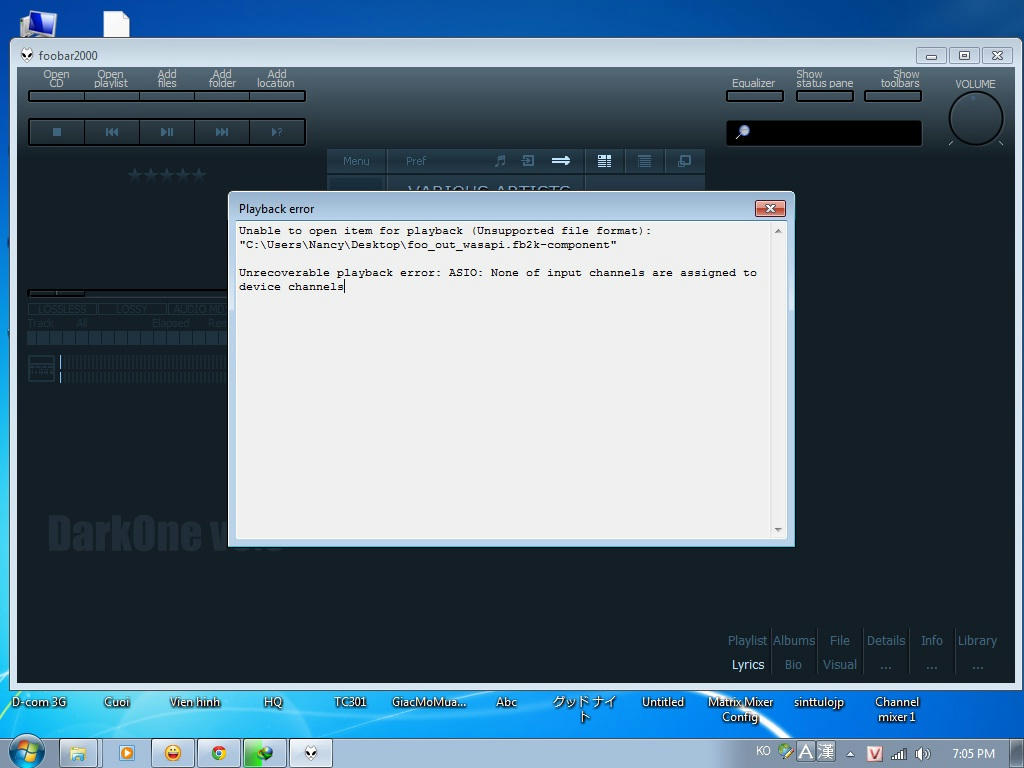Screen dimensions: 1024x768
Task: Open Chrome from the taskbar
Action: 218,754
